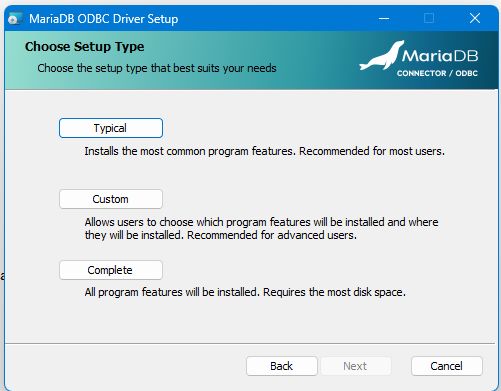Select the Custom setup type
Viewport: 501px width, 391px height.
111,199
